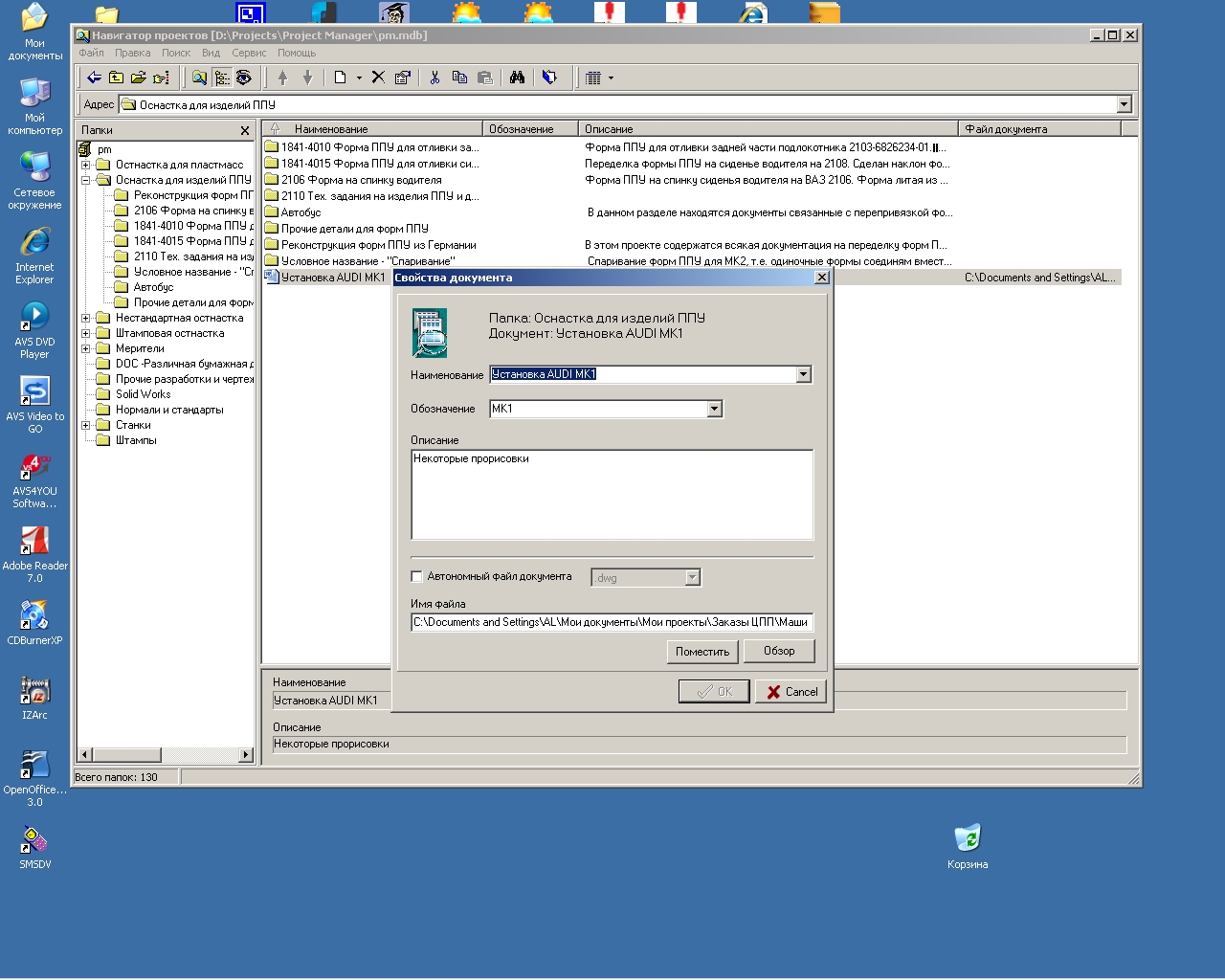Close the Папки side panel

click(245, 130)
